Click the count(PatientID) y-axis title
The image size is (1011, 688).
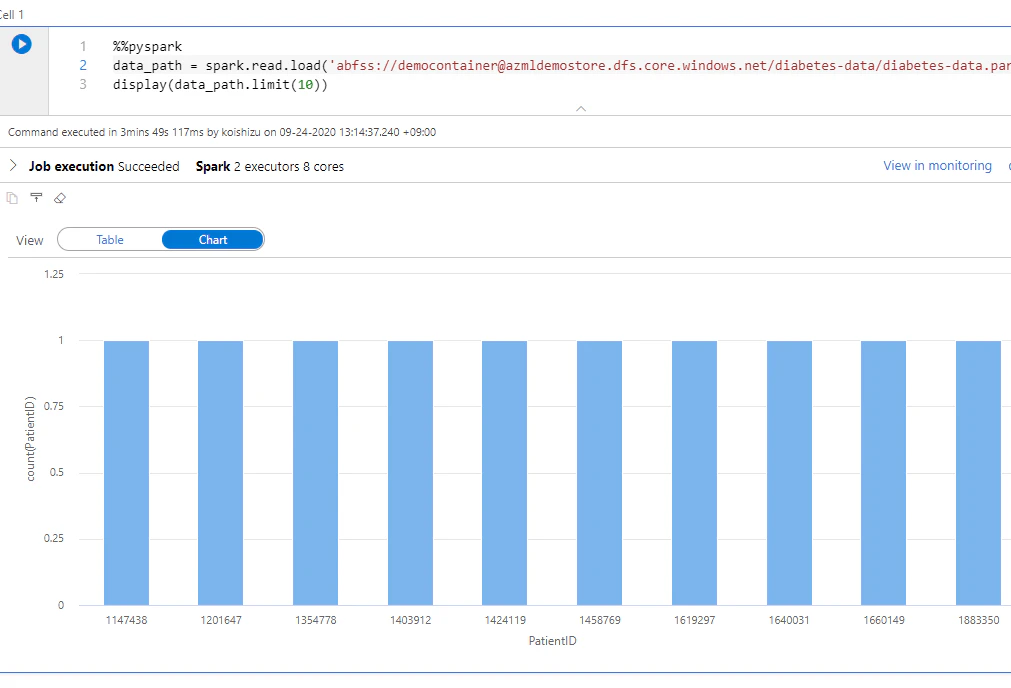point(30,438)
